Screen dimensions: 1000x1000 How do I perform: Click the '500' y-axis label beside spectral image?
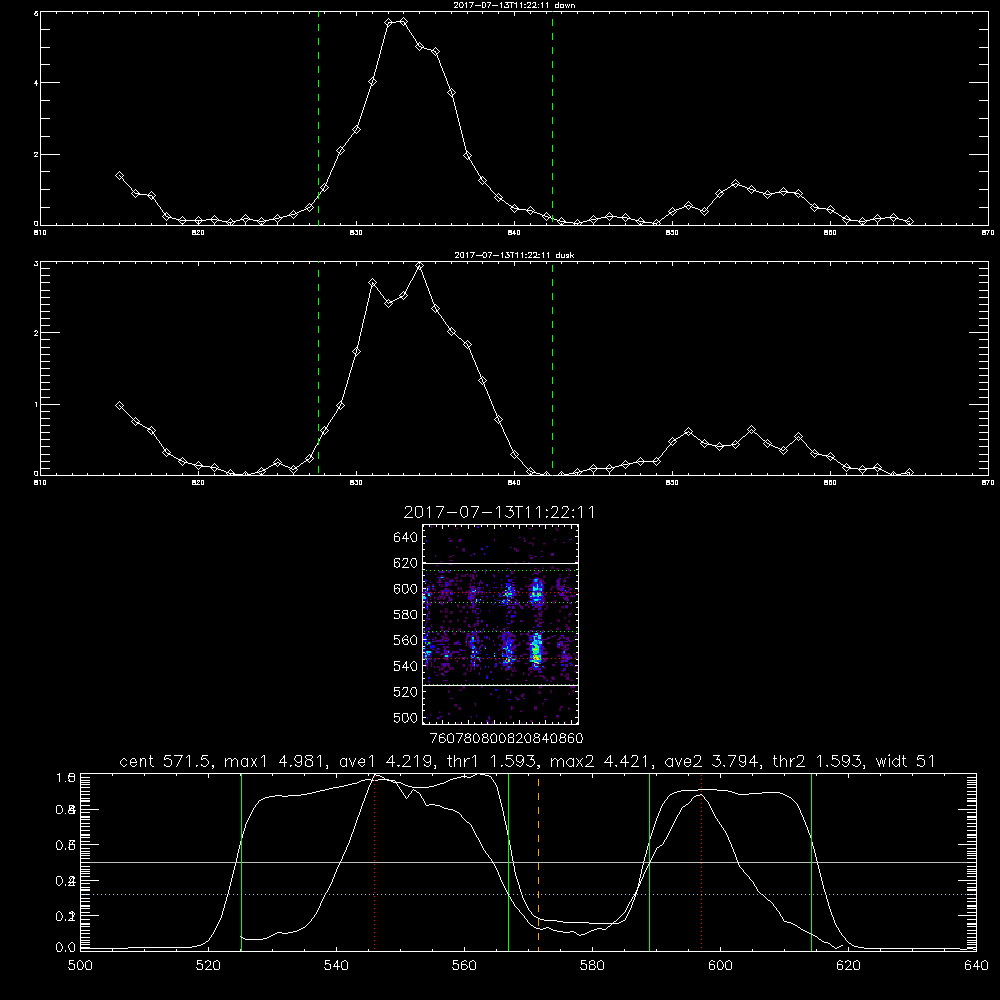pyautogui.click(x=406, y=717)
